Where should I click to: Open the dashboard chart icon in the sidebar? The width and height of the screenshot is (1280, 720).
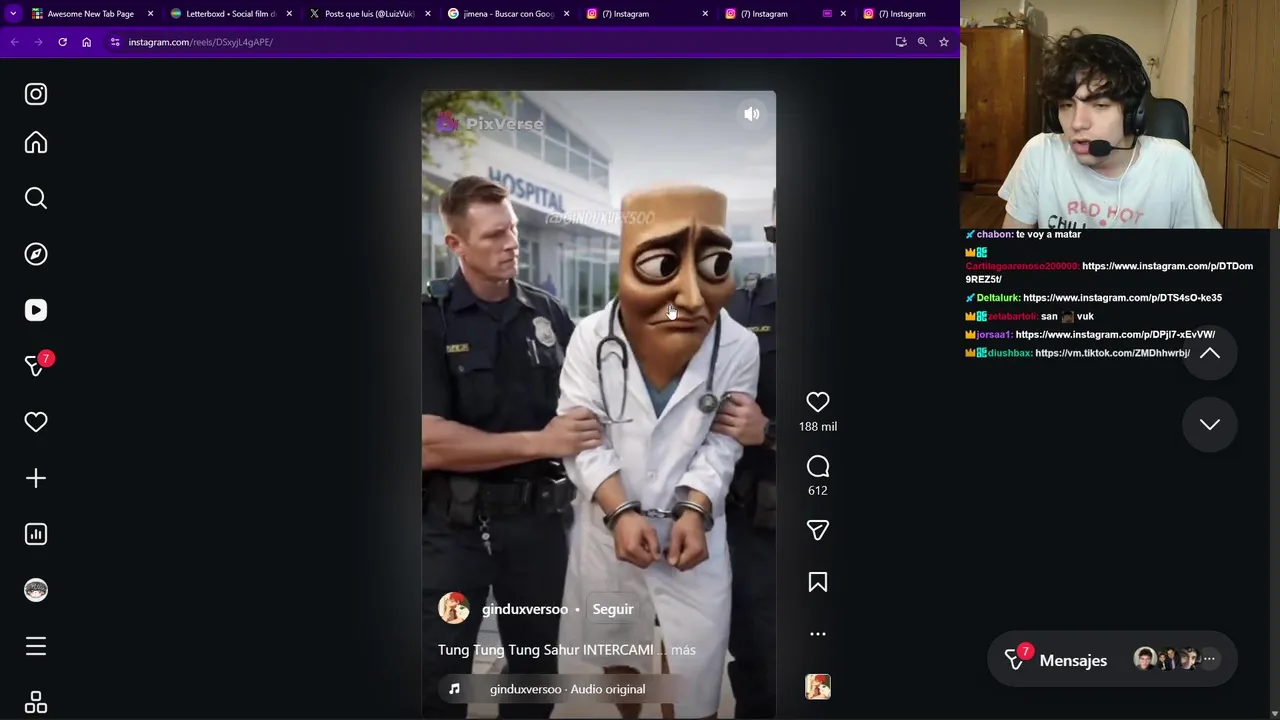[x=36, y=534]
